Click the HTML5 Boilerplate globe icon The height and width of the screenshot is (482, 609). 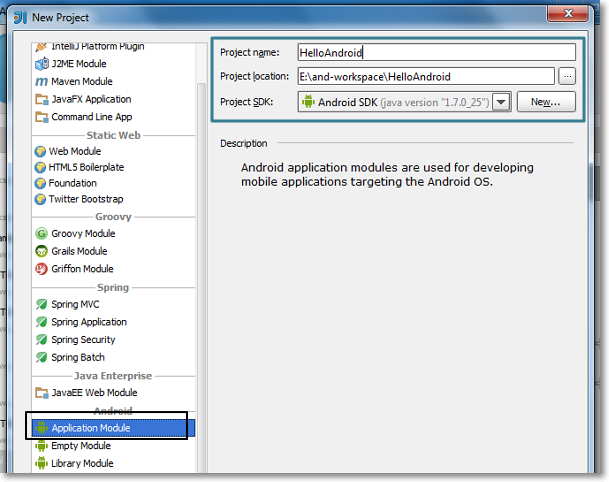40,167
